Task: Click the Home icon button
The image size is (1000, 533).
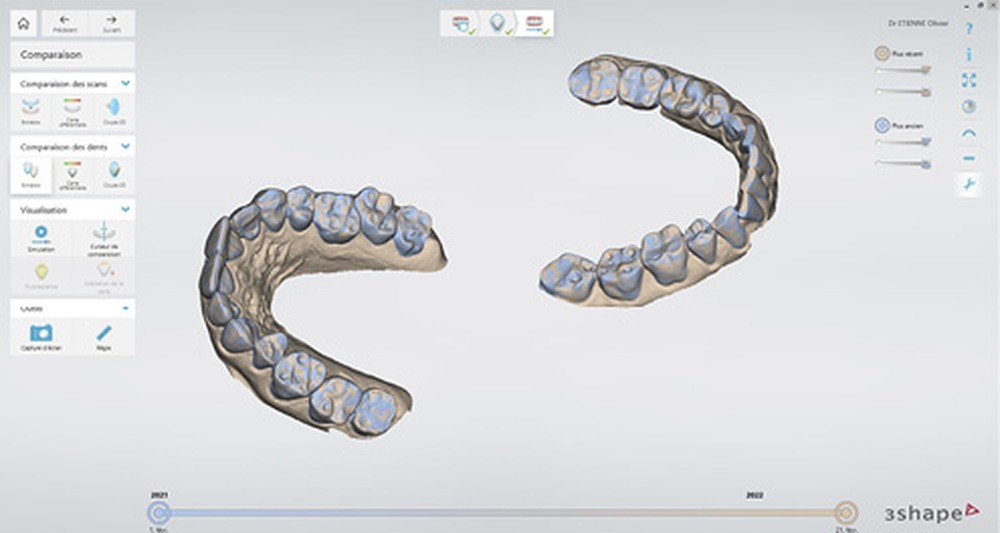Action: pyautogui.click(x=24, y=24)
